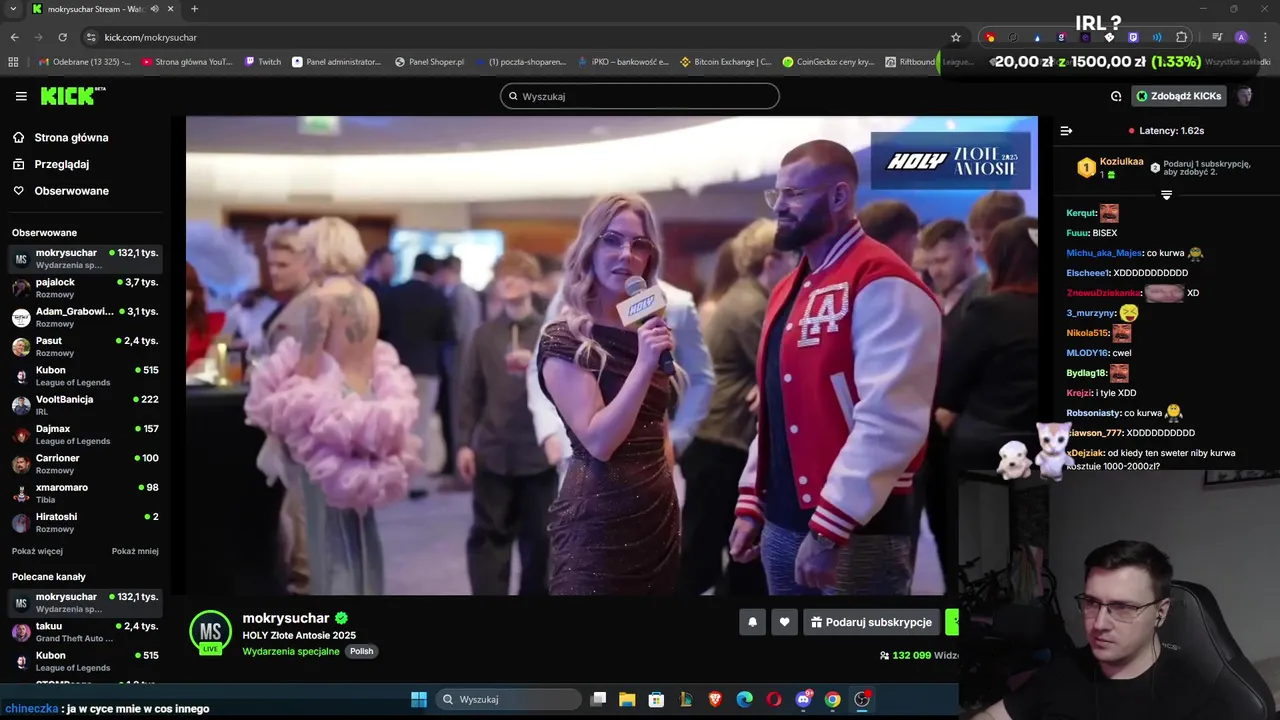1280x720 pixels.
Task: Mute the tab via speaker icon
Action: (x=154, y=9)
